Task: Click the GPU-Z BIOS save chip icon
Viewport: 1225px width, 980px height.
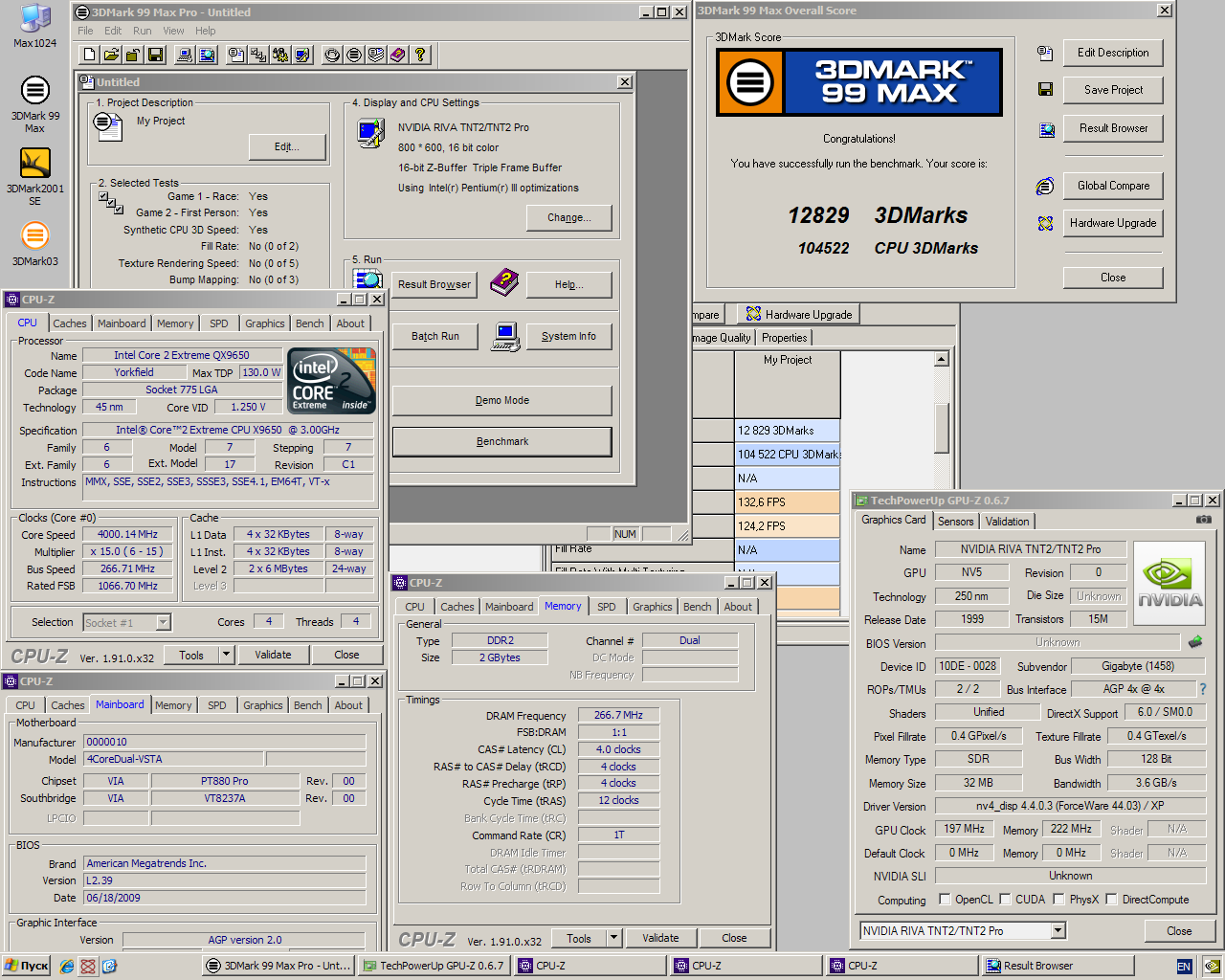Action: point(1195,642)
